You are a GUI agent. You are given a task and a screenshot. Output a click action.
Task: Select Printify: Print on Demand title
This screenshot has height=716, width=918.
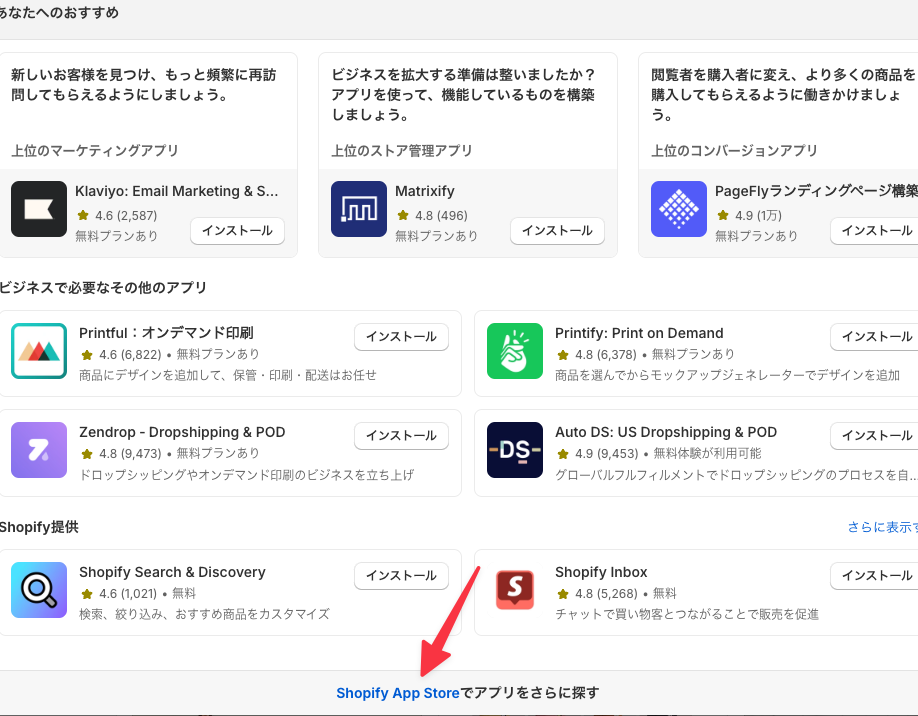[639, 333]
